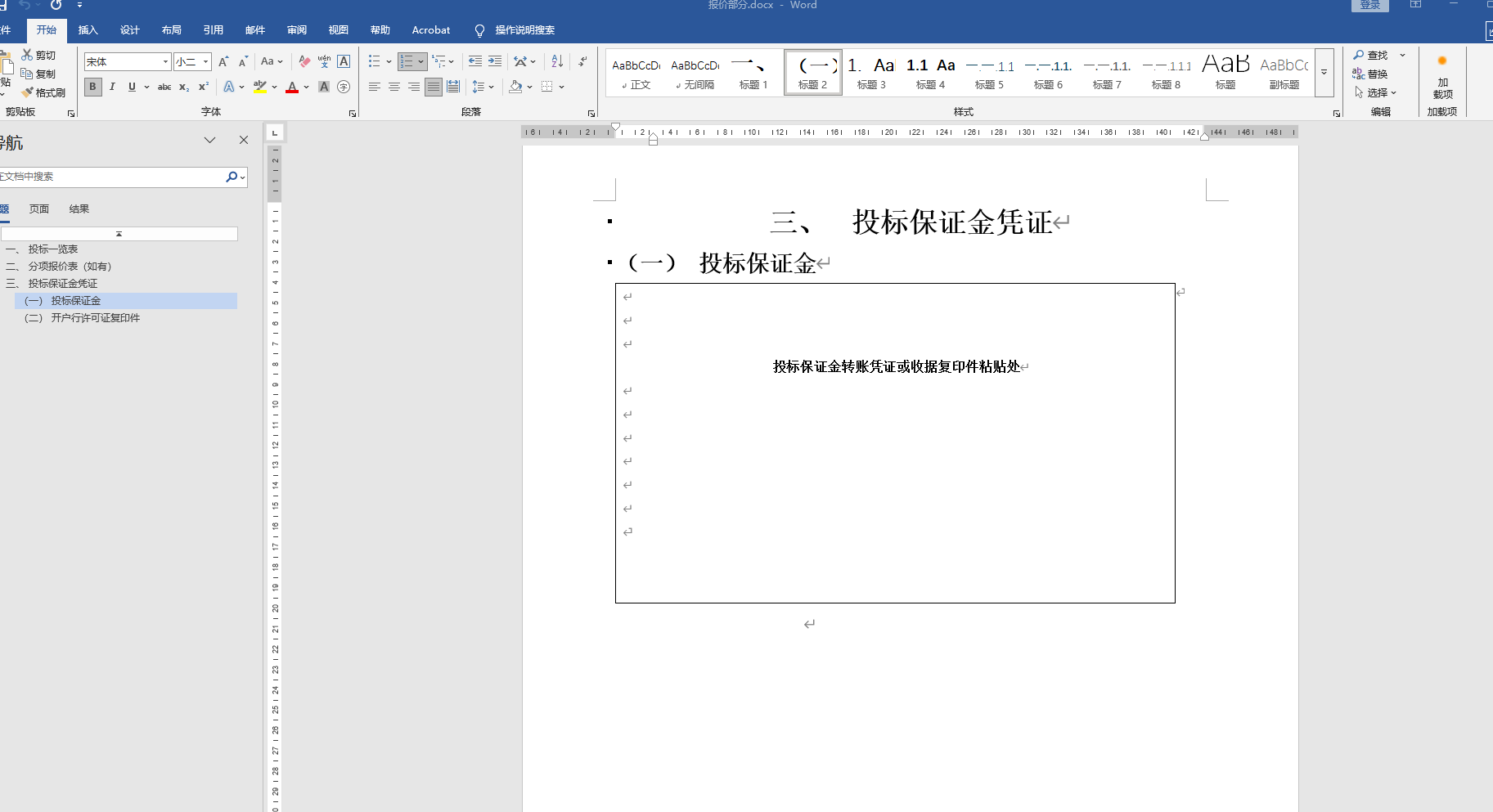Select 开户行许可证复印件 in navigation tree

[x=95, y=318]
